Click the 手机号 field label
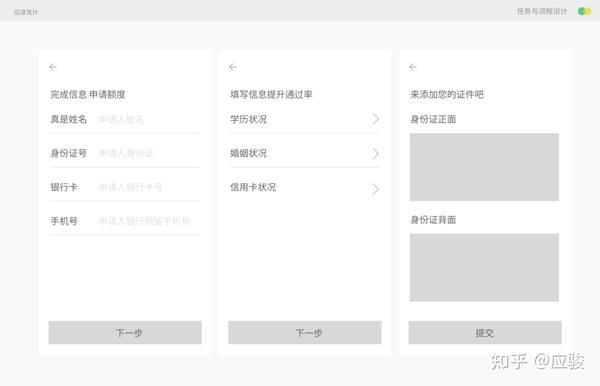This screenshot has width=600, height=386. point(64,221)
